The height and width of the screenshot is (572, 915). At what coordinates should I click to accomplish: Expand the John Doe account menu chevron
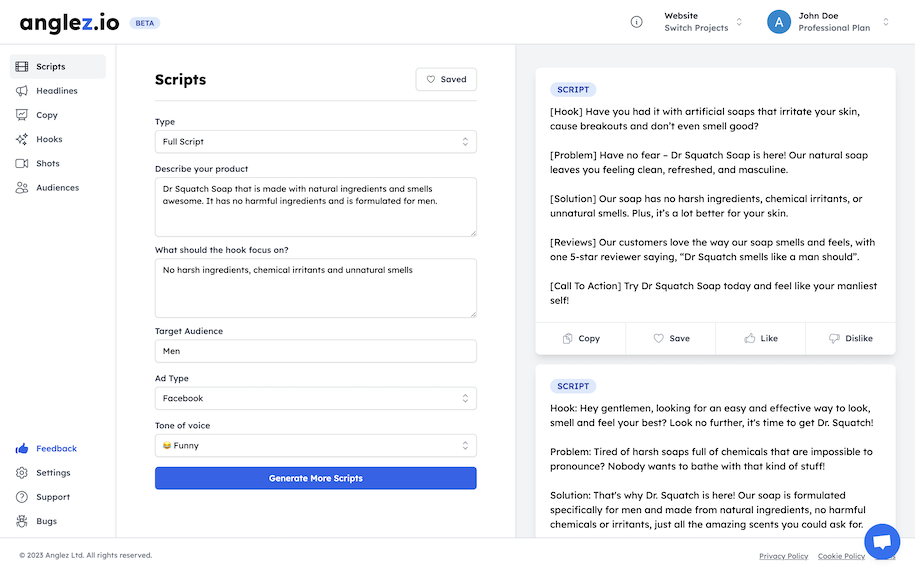(886, 22)
